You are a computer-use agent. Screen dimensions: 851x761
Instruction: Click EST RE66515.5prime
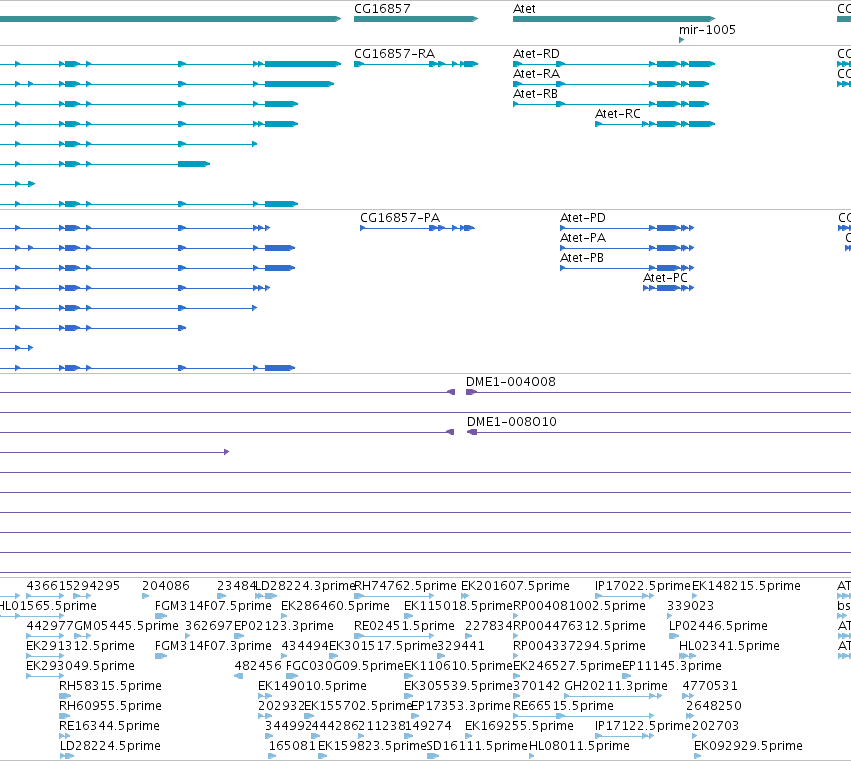[x=563, y=706]
